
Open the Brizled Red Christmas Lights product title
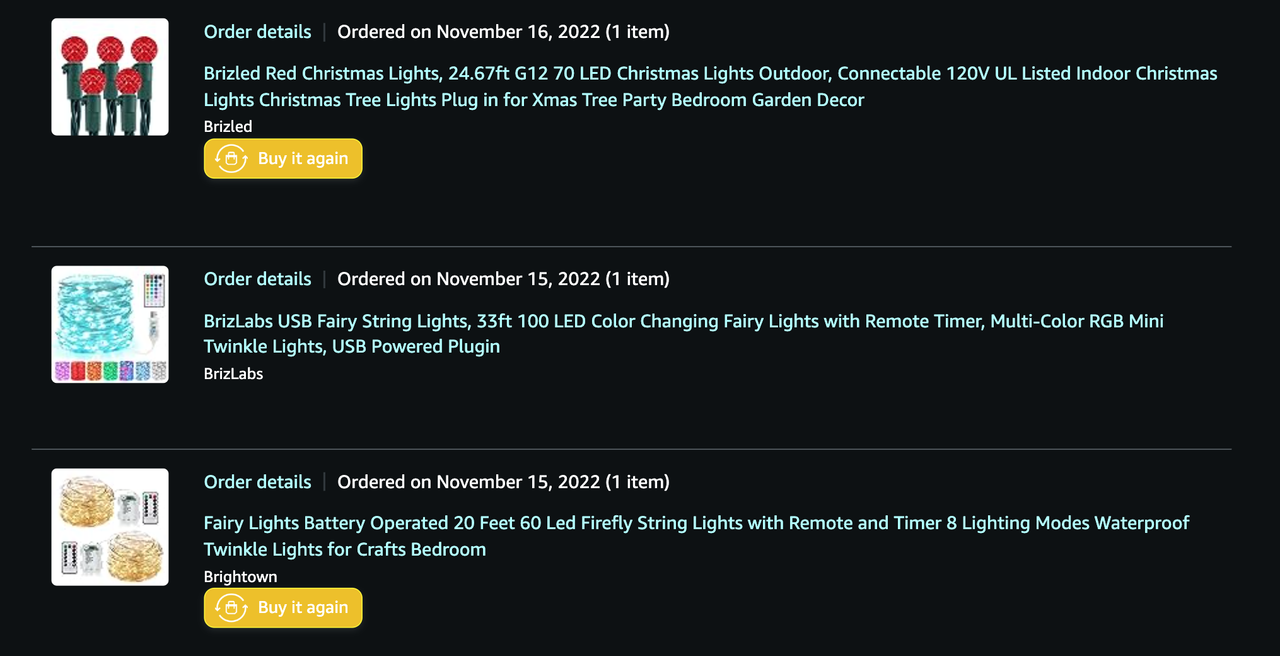(710, 86)
